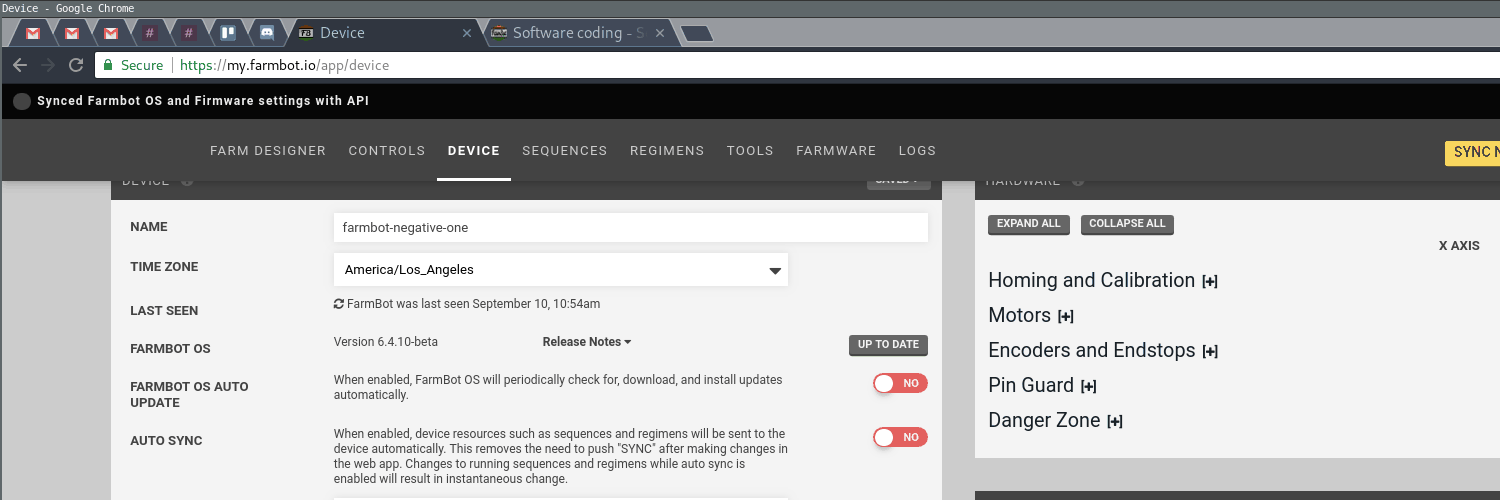
Task: Switch to the Discord browser tab
Action: pos(267,33)
